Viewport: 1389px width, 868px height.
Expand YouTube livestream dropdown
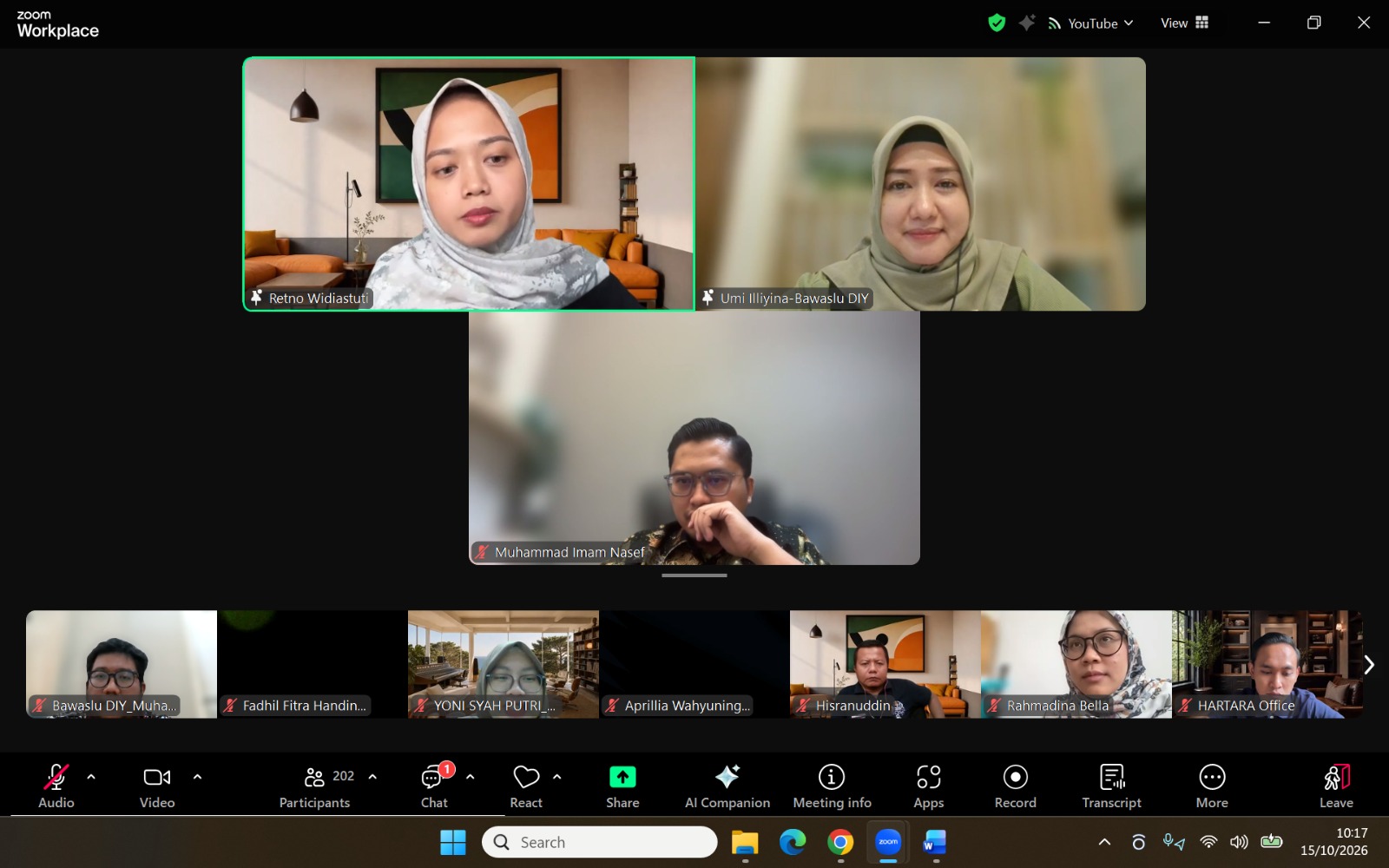coord(1091,23)
